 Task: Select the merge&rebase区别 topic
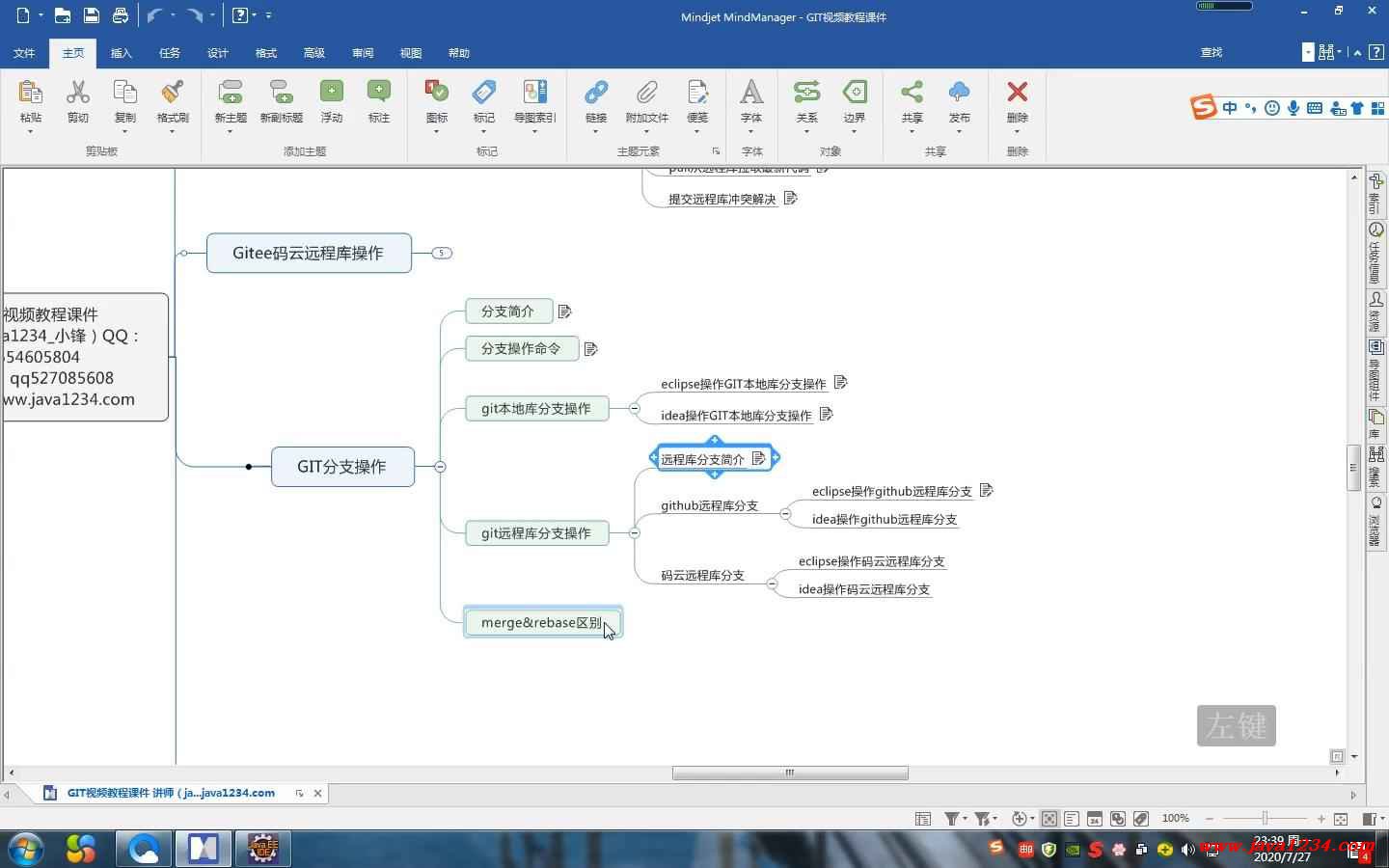[540, 623]
